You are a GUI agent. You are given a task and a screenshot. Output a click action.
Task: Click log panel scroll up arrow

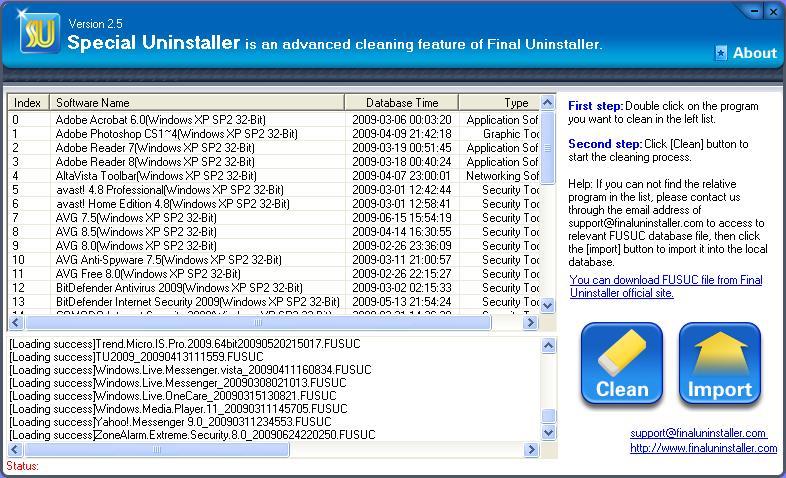coord(548,345)
